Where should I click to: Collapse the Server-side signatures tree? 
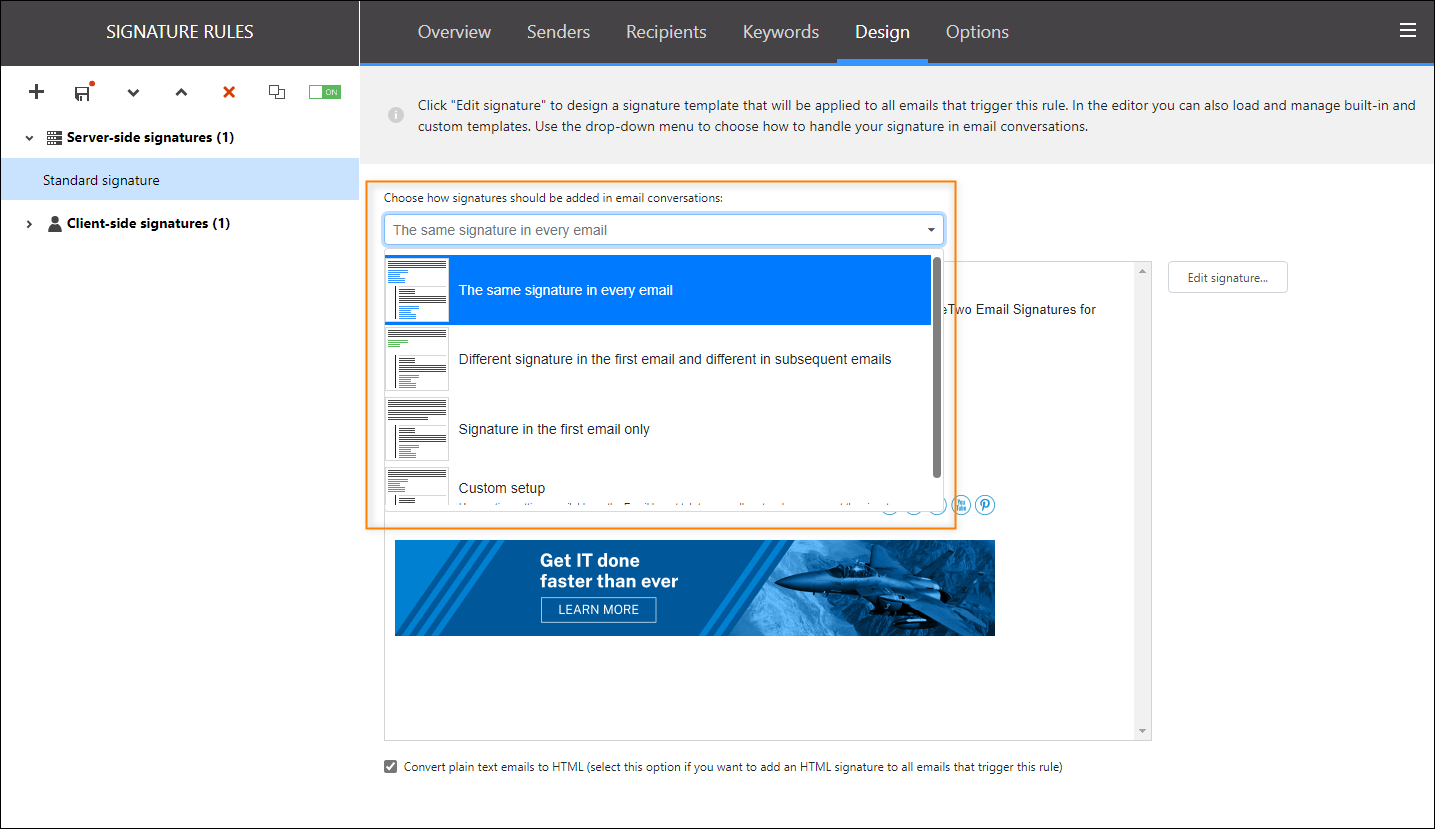(x=29, y=137)
